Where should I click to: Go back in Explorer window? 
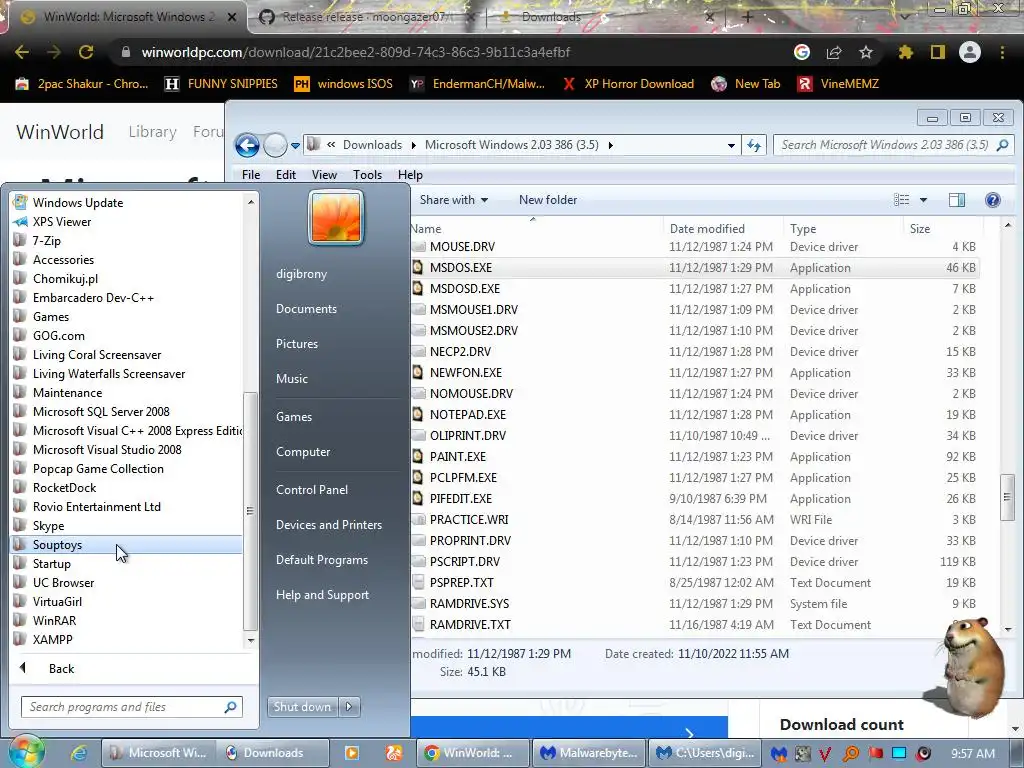[x=247, y=145]
